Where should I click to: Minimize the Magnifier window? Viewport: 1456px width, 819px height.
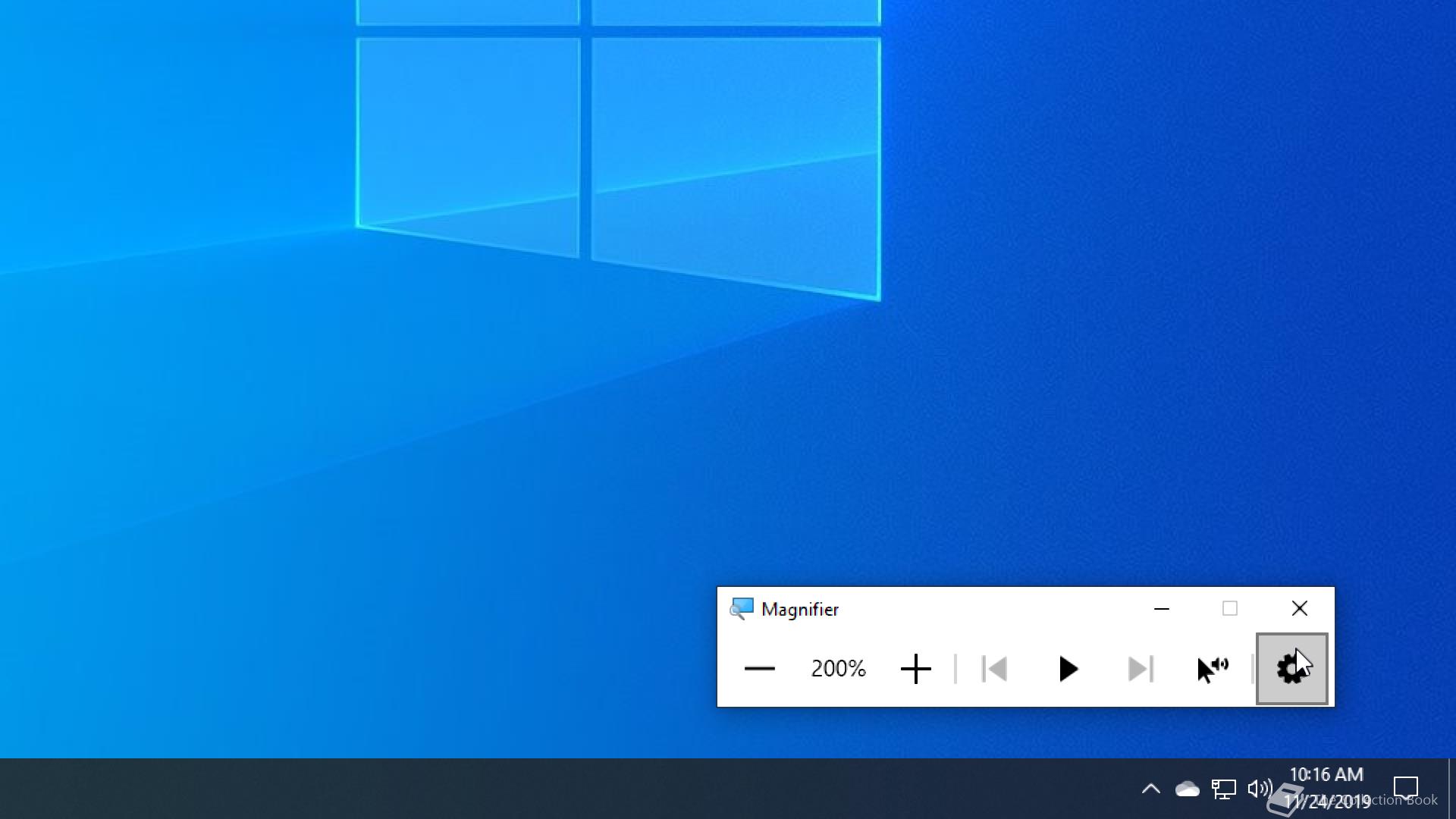click(1161, 609)
